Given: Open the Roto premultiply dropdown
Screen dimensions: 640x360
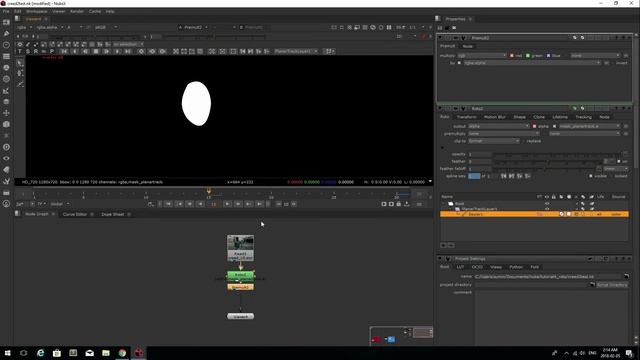Looking at the screenshot, I should pos(504,133).
